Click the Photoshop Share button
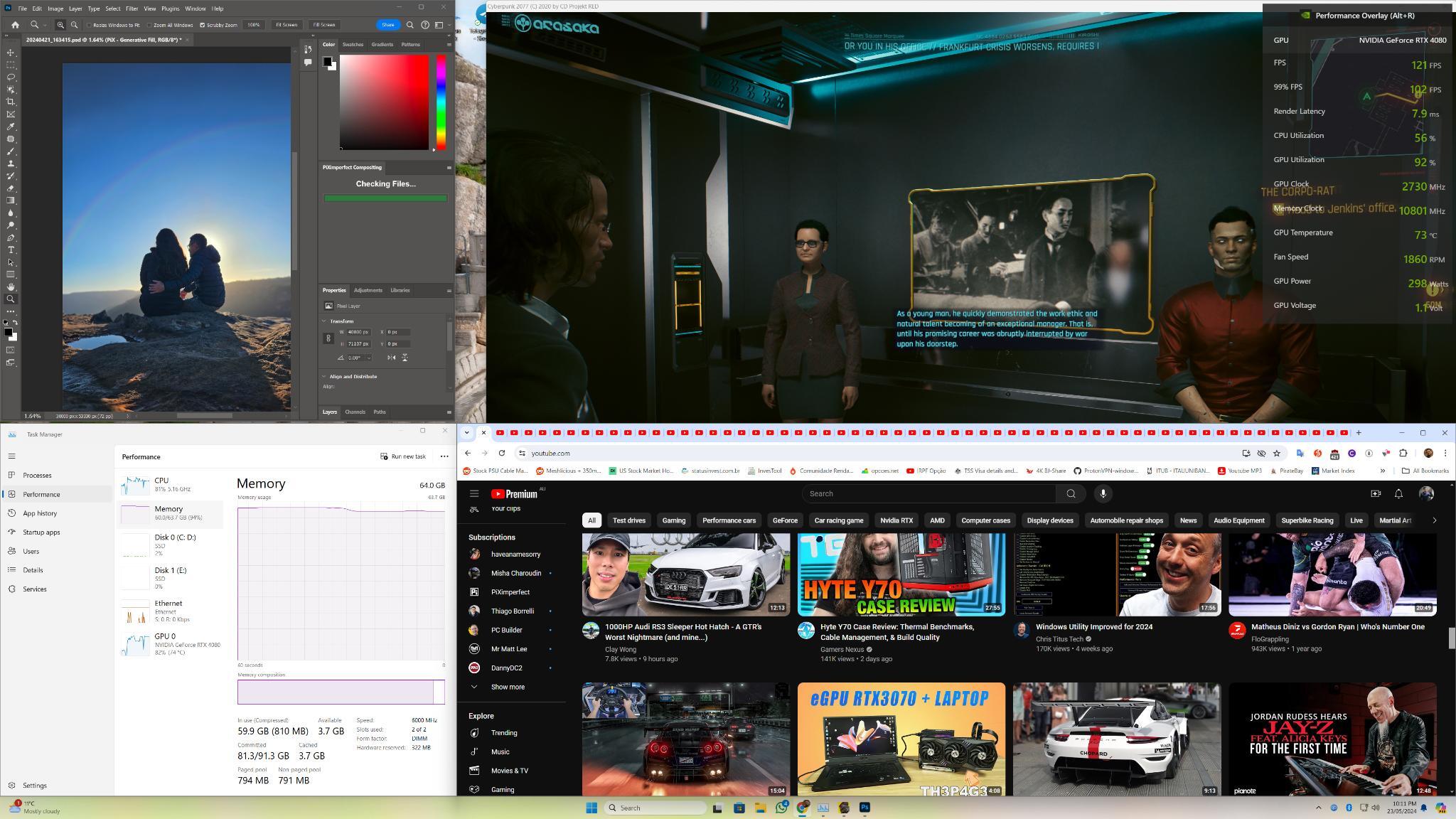 click(387, 25)
